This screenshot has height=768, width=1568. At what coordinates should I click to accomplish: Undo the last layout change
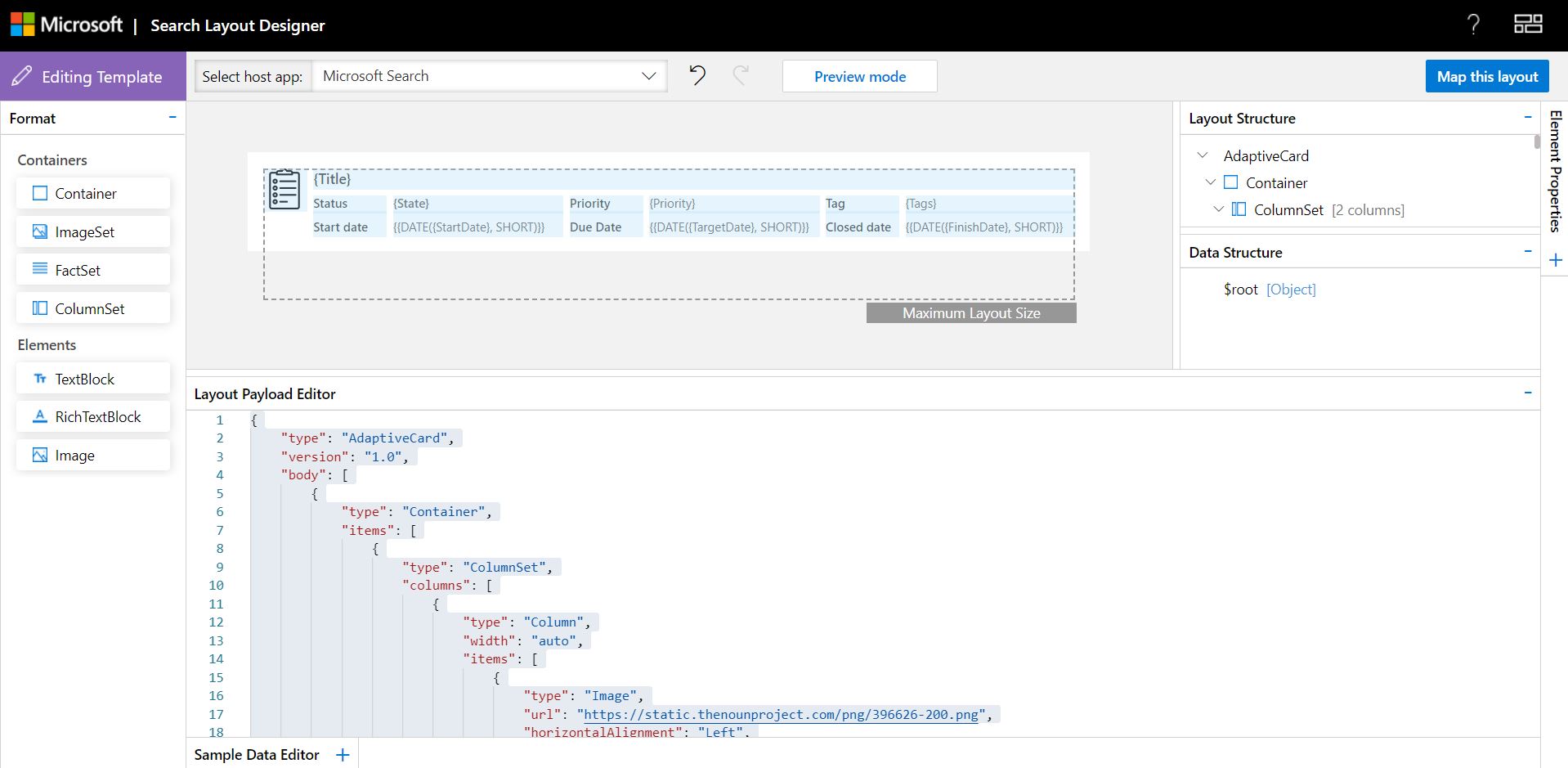[696, 75]
